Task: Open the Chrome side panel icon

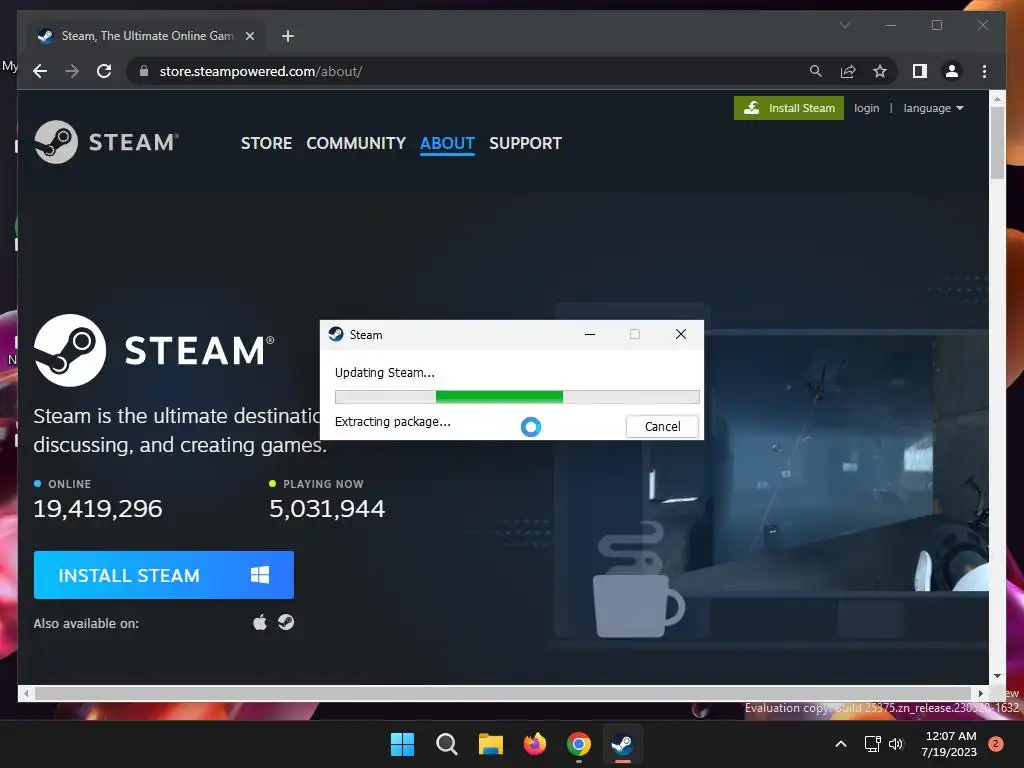Action: pyautogui.click(x=920, y=71)
